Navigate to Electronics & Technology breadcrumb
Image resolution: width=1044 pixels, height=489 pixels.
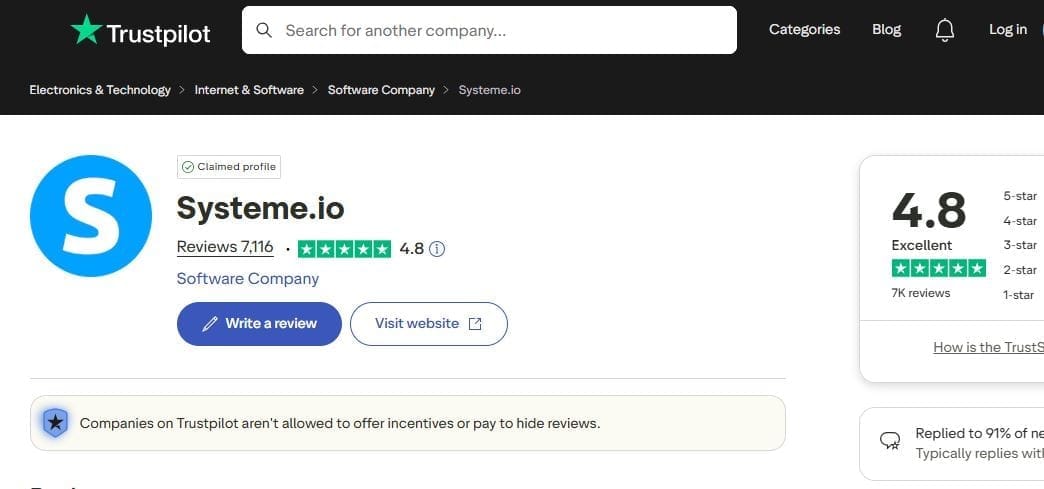(x=100, y=90)
